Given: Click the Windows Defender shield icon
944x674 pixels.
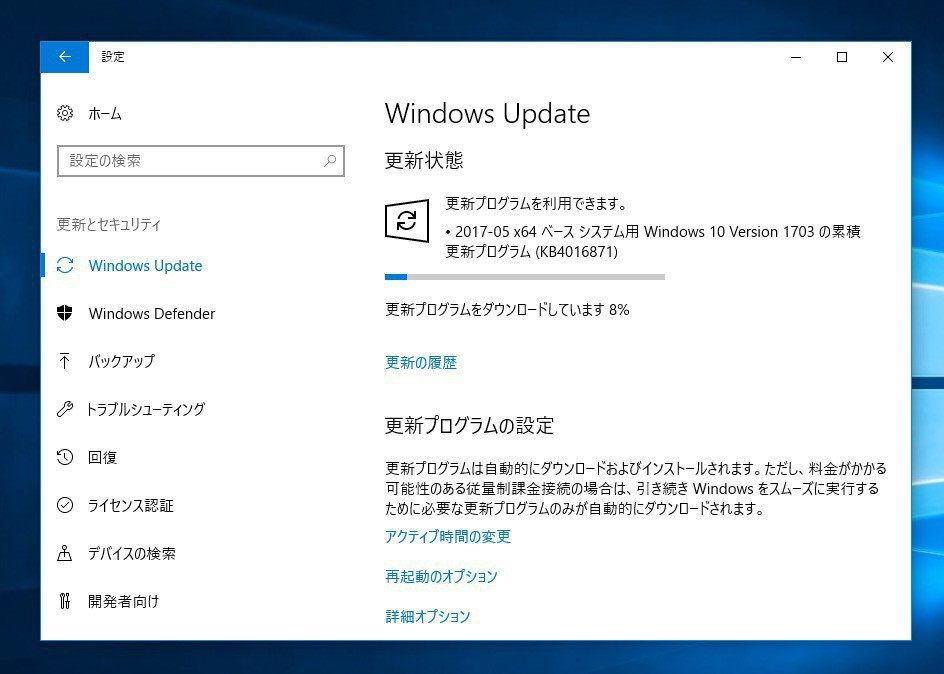Looking at the screenshot, I should (x=64, y=313).
